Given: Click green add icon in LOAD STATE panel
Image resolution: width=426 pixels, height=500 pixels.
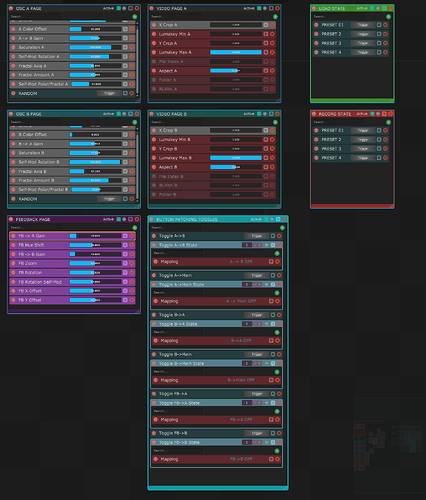Looking at the screenshot, I should tap(388, 16).
